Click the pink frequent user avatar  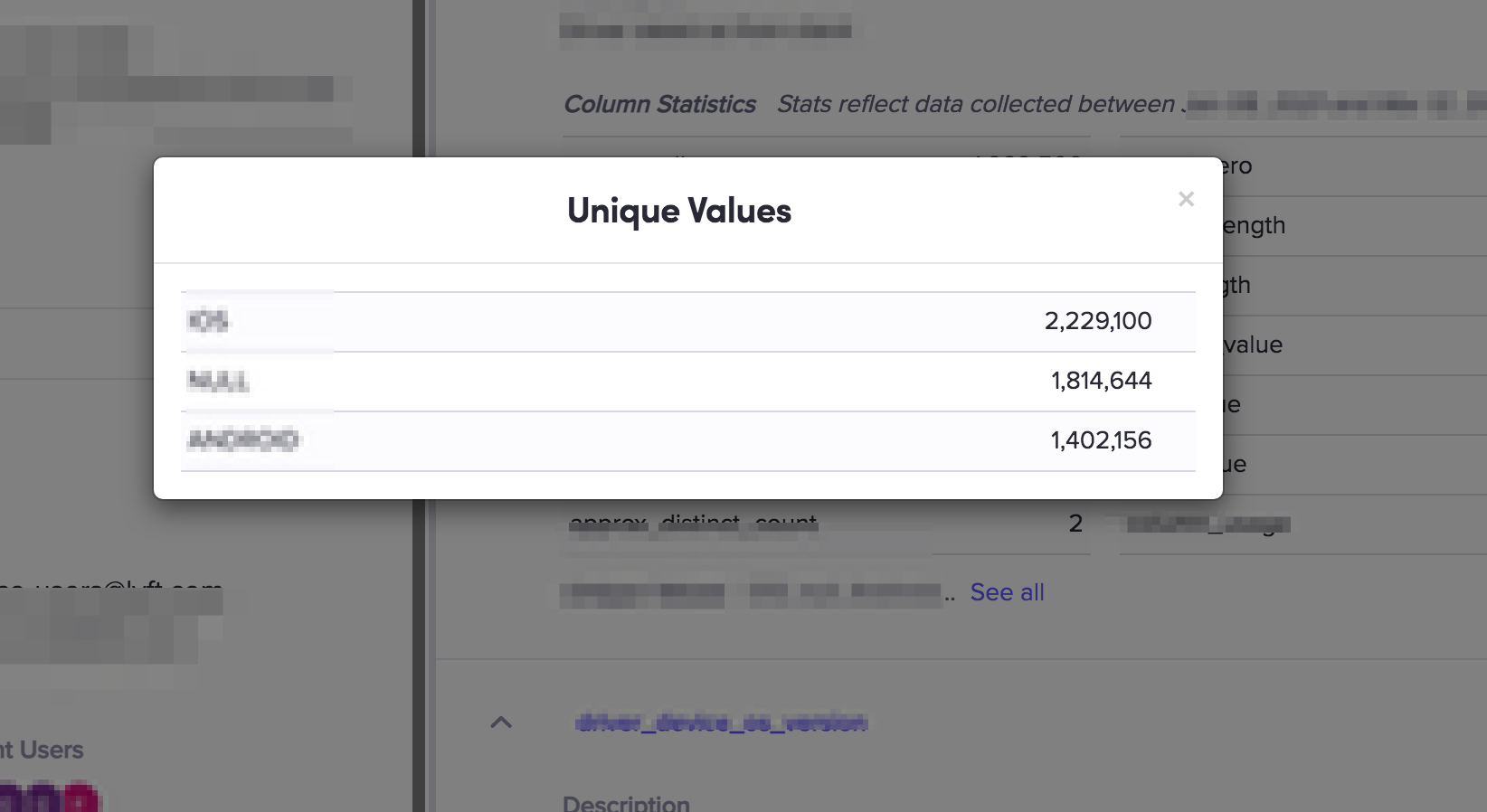[x=81, y=800]
